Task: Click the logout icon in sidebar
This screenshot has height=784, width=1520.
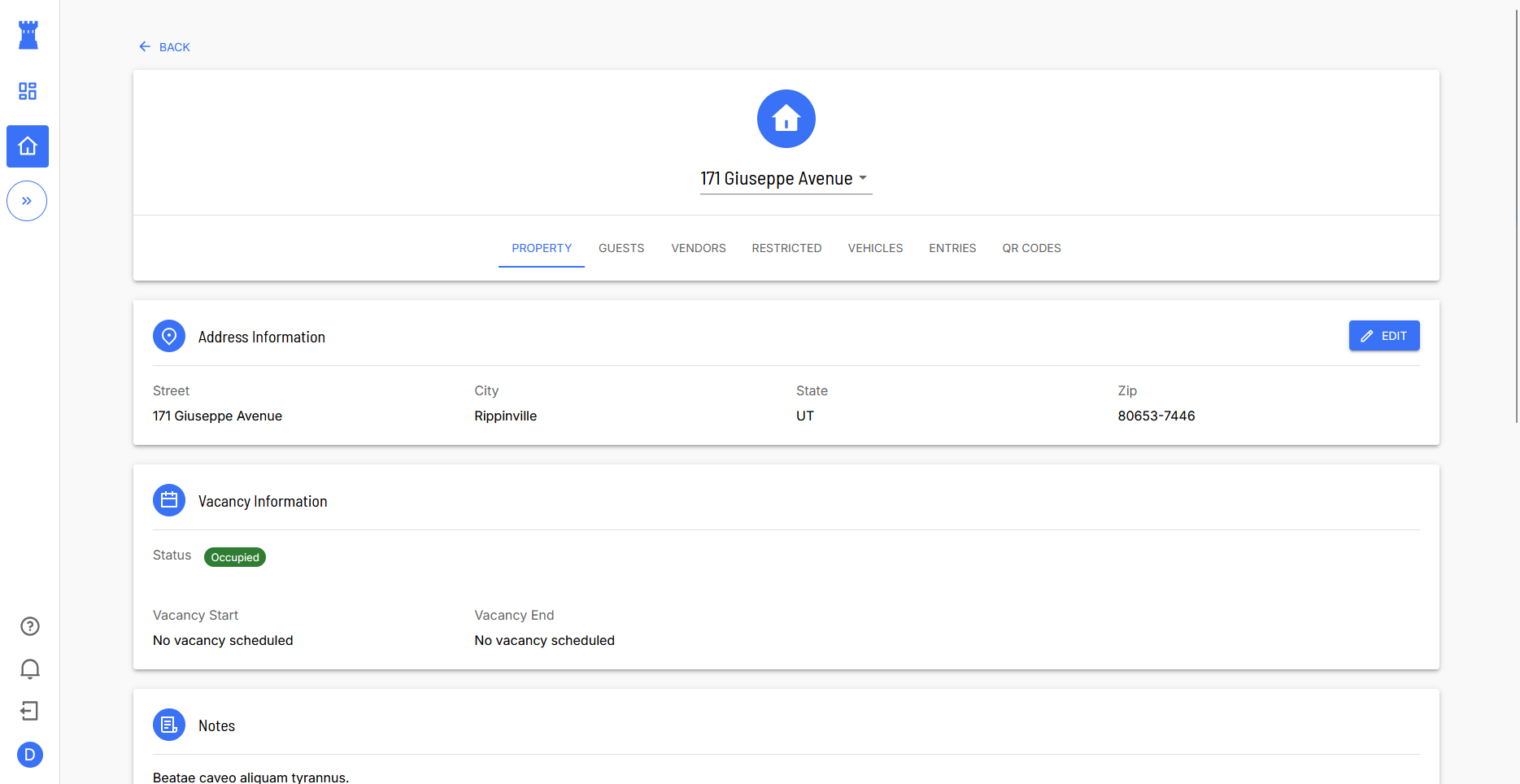Action: pyautogui.click(x=30, y=712)
